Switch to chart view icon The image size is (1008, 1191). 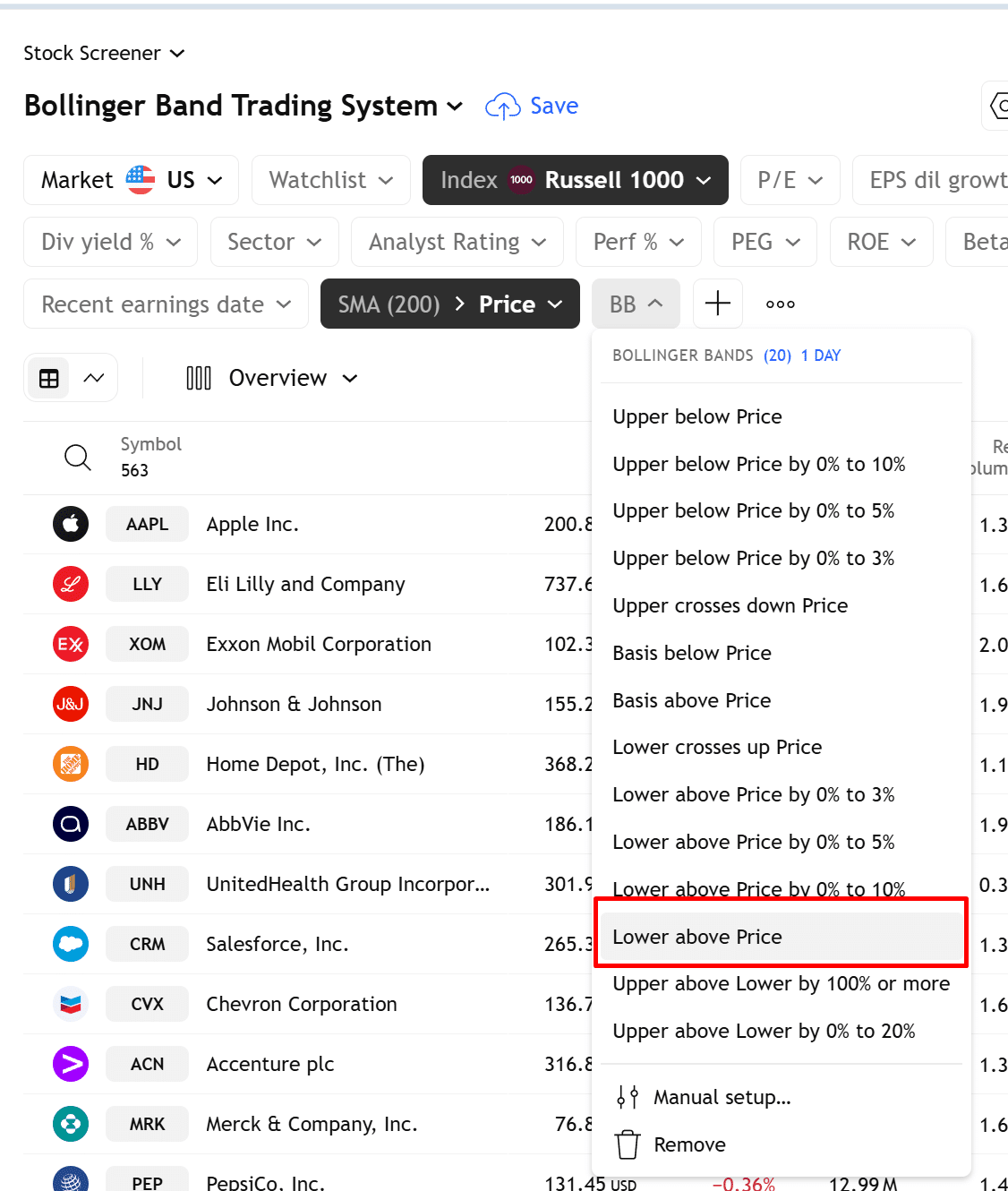(94, 378)
